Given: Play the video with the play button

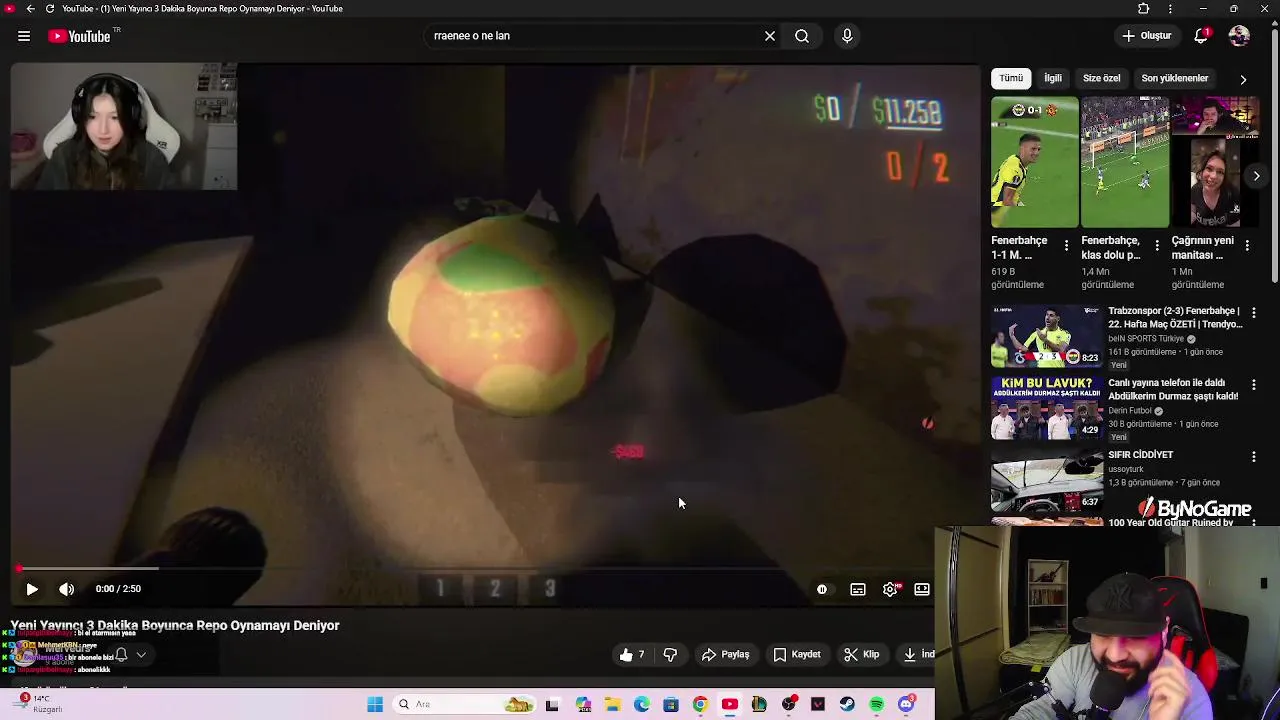Looking at the screenshot, I should click(x=31, y=589).
